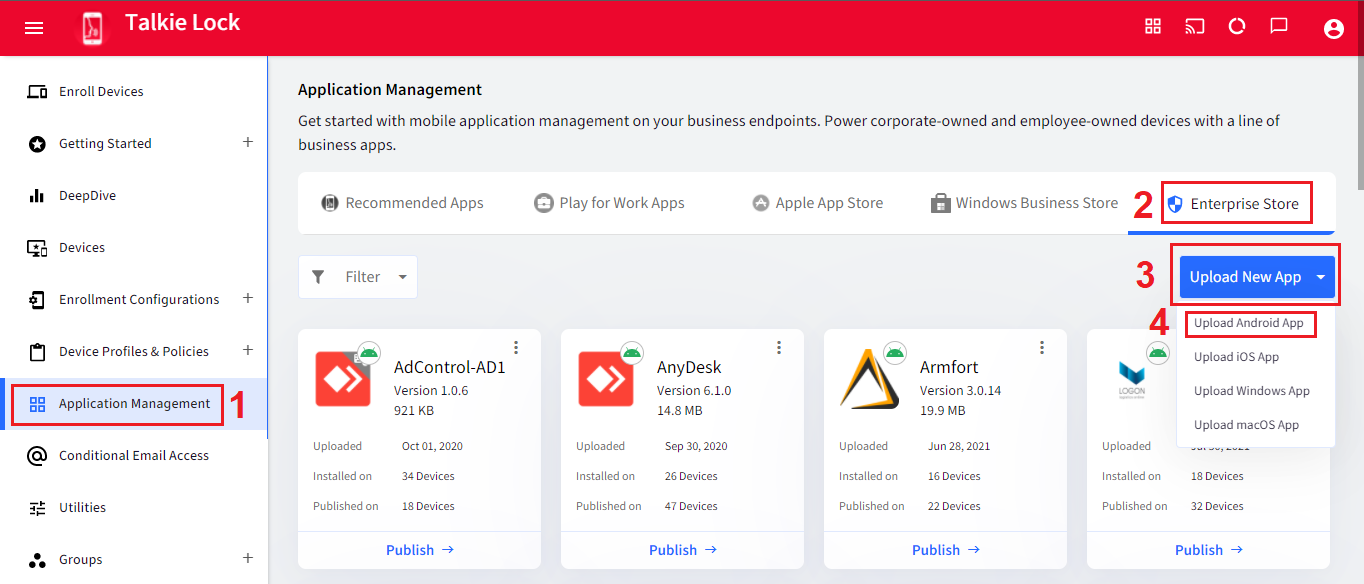Click Publish on the Logon app card
This screenshot has width=1364, height=584.
click(x=1209, y=550)
